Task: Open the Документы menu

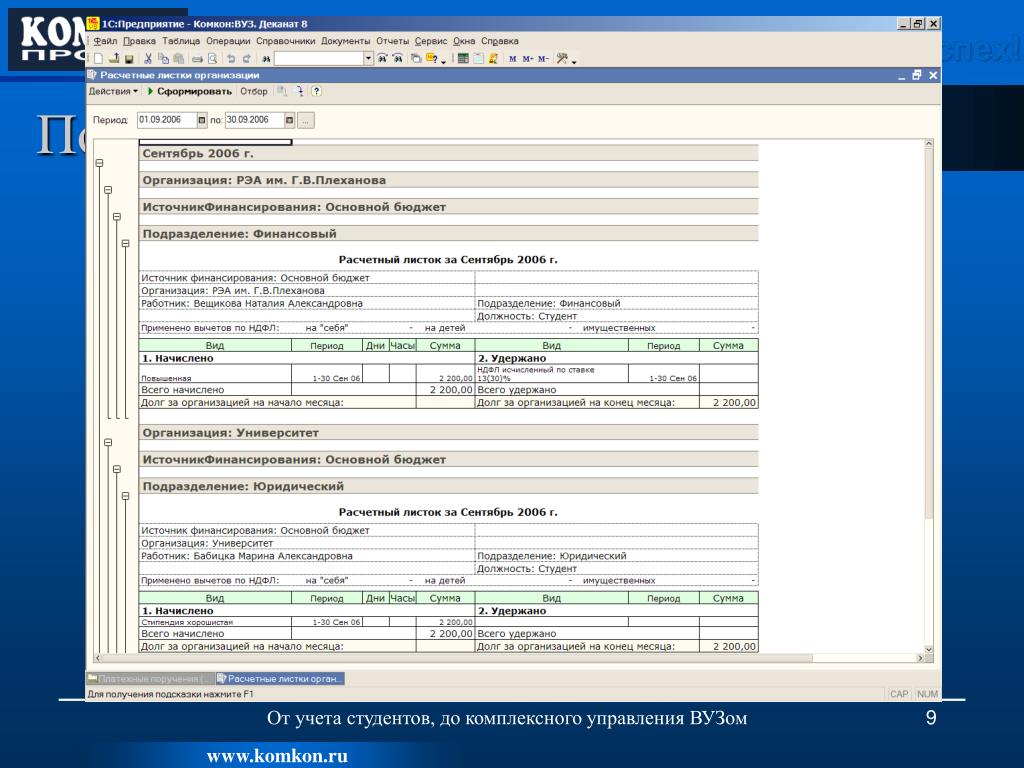Action: (345, 41)
